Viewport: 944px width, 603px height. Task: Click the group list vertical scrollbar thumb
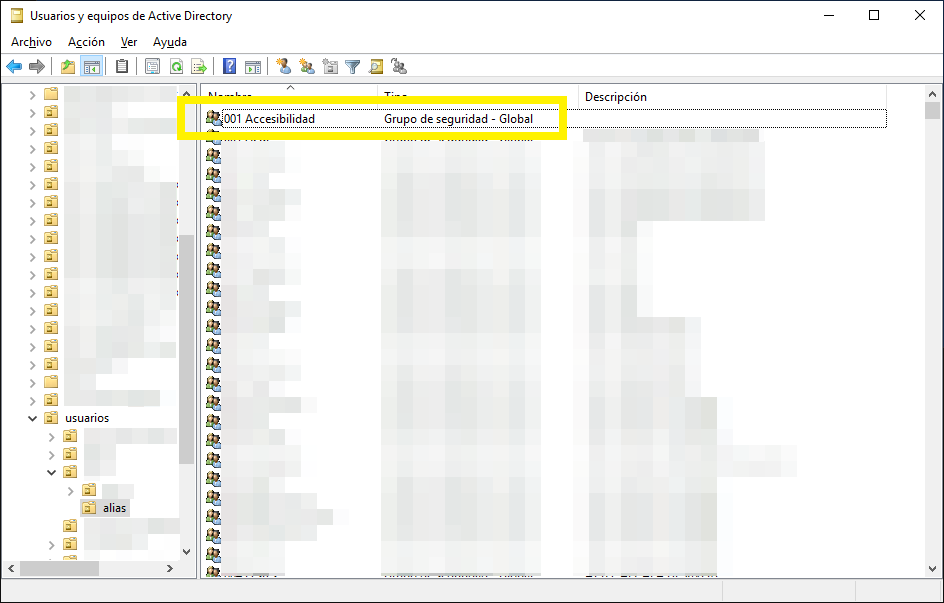tap(932, 111)
